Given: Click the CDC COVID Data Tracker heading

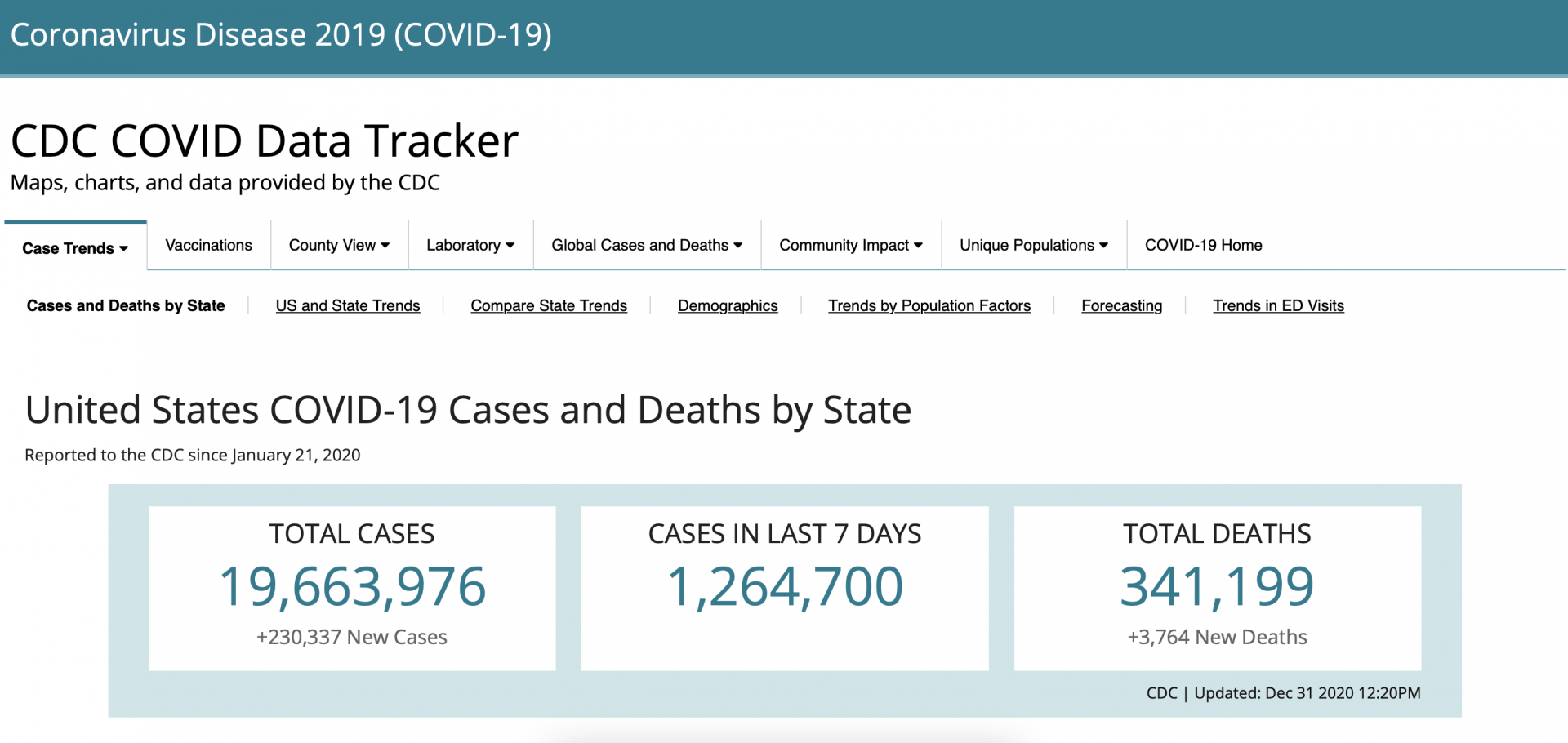Looking at the screenshot, I should tap(265, 140).
